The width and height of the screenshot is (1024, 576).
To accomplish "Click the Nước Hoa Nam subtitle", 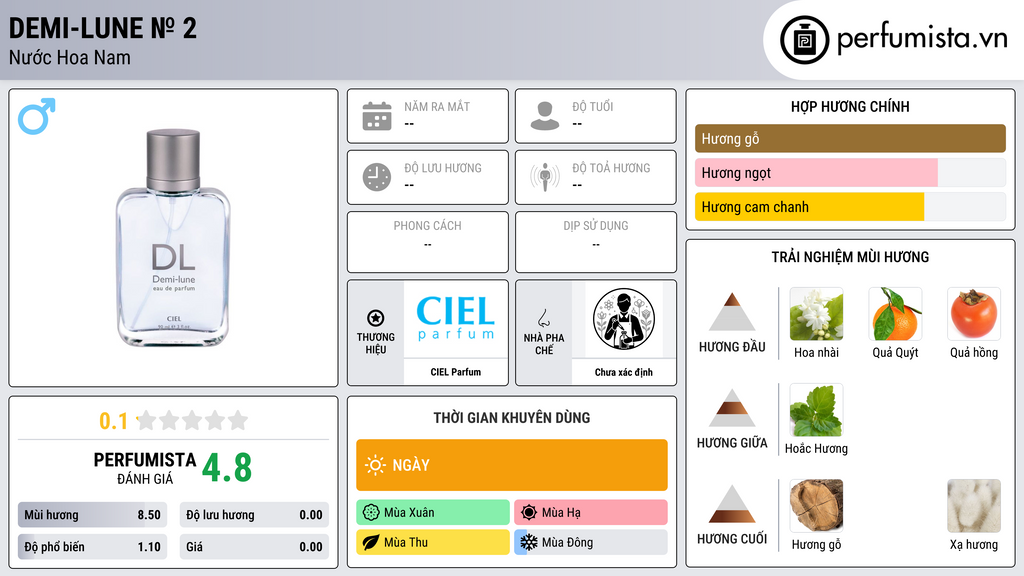I will coord(70,57).
